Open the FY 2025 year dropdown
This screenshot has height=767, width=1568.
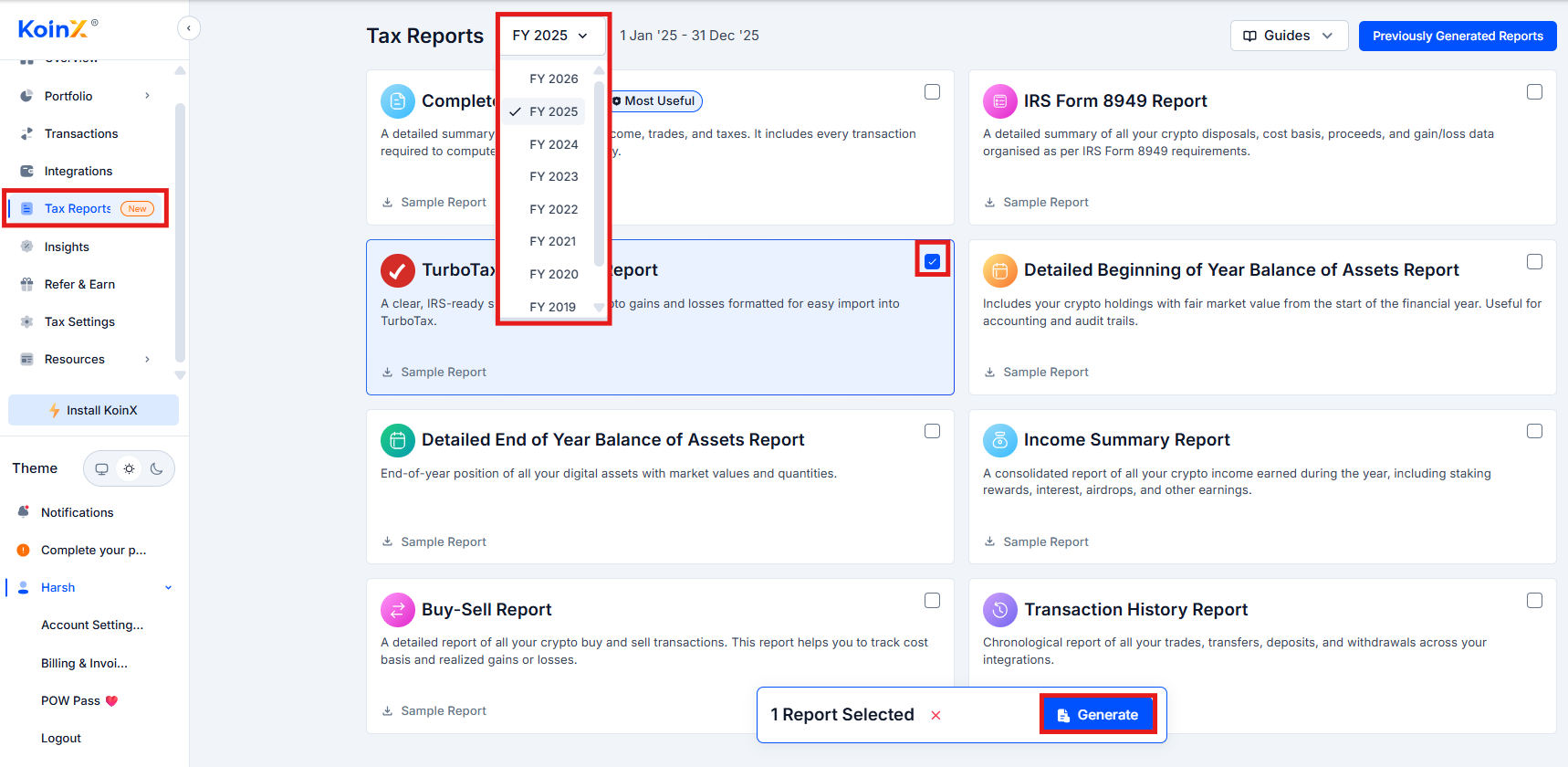pyautogui.click(x=552, y=36)
